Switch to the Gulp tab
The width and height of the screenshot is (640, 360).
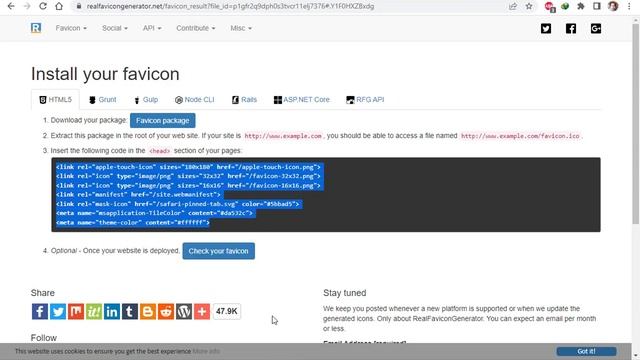click(x=146, y=100)
